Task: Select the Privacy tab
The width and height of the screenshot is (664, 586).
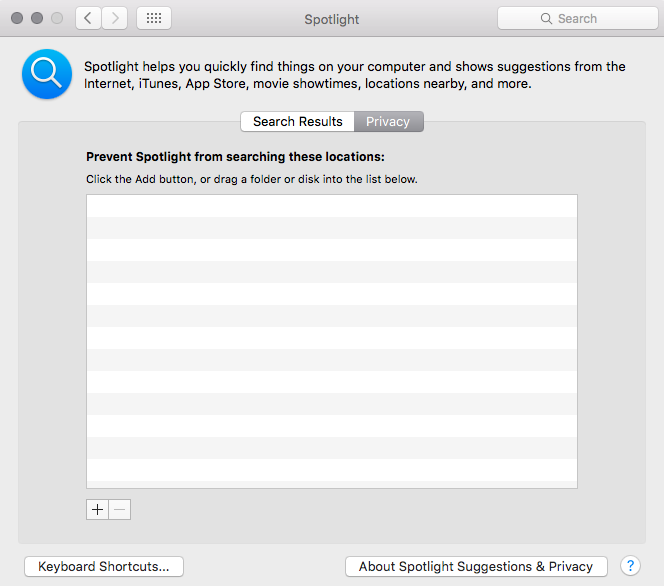Action: click(x=388, y=122)
